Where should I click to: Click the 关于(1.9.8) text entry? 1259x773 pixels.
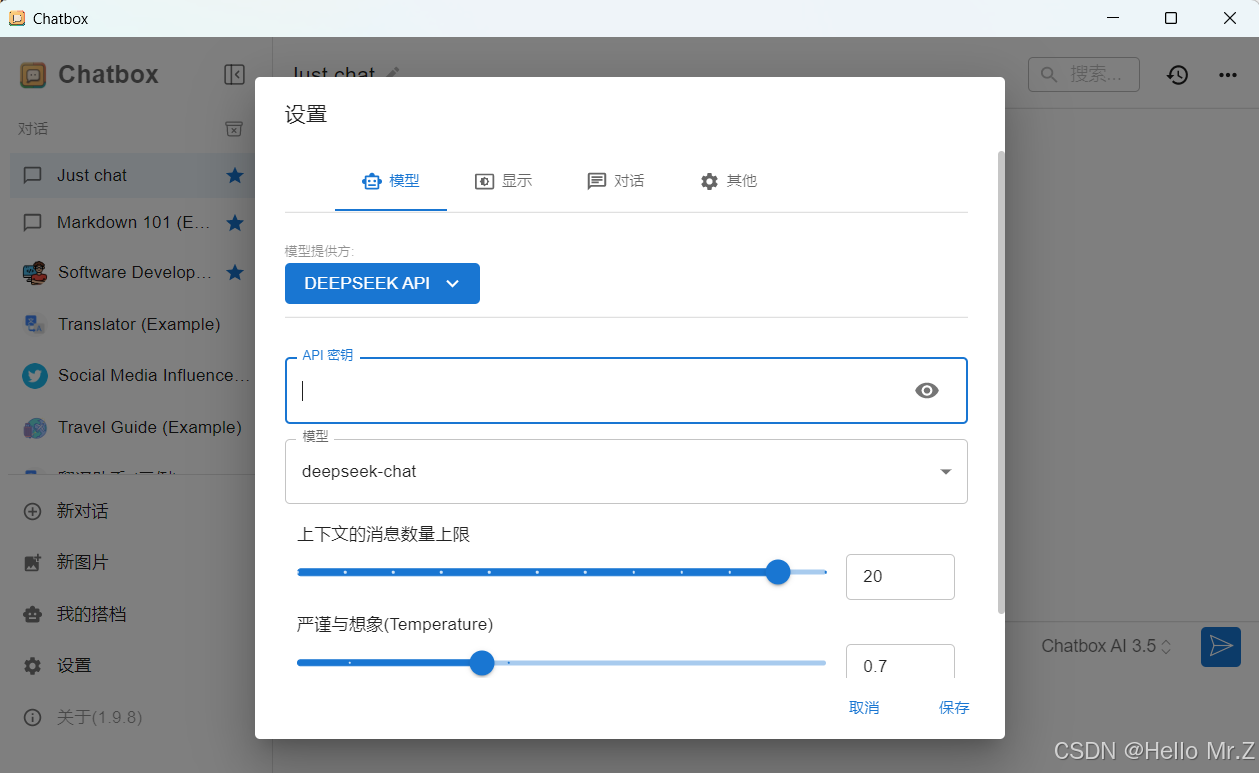[100, 717]
